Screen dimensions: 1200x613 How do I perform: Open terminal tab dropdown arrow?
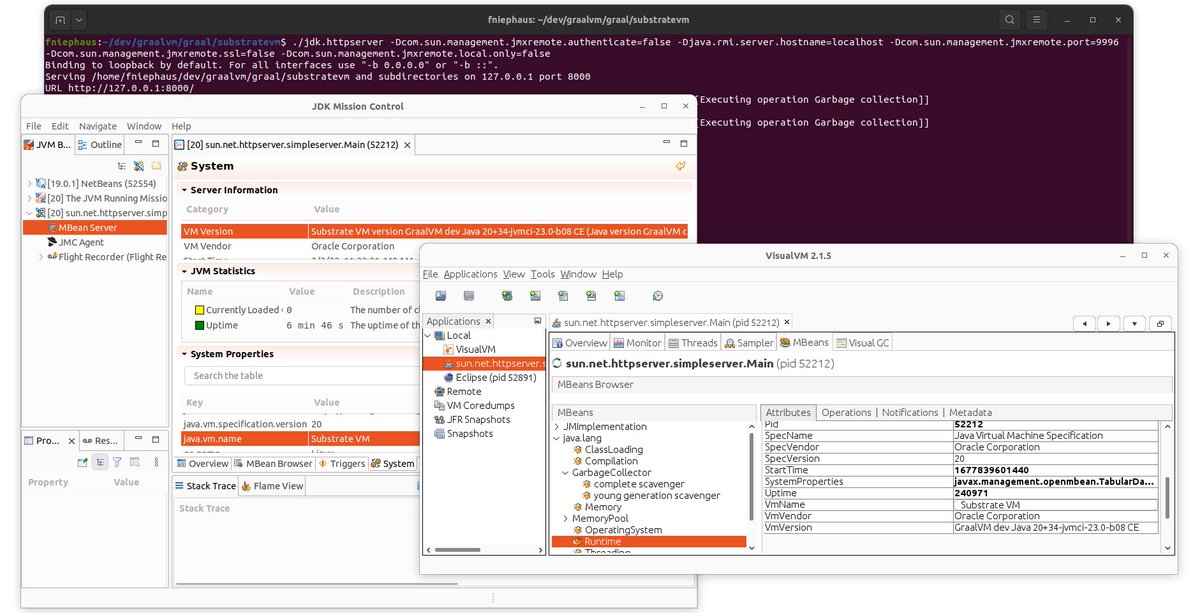click(80, 19)
